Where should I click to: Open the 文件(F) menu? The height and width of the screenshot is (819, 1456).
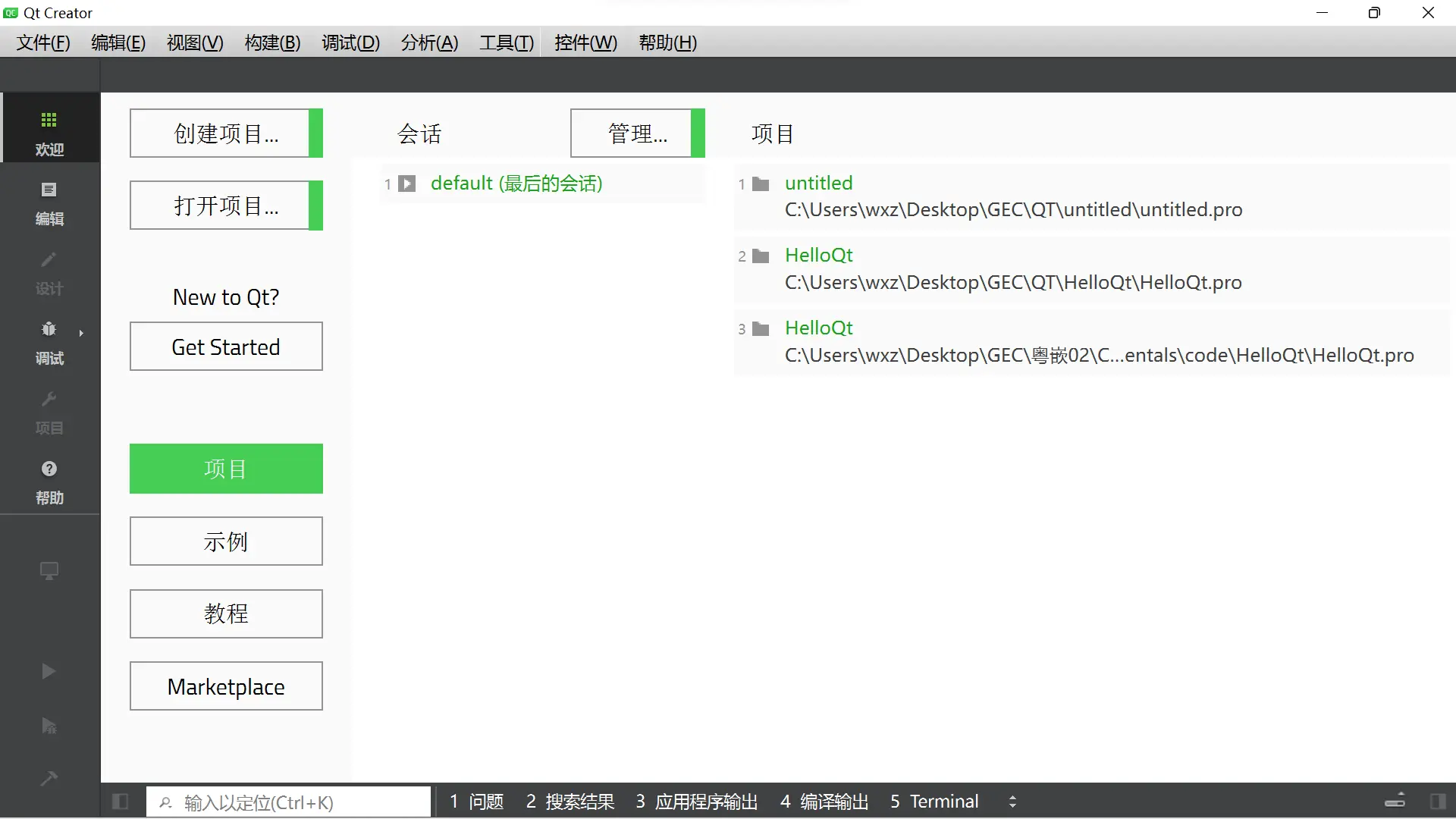tap(43, 42)
